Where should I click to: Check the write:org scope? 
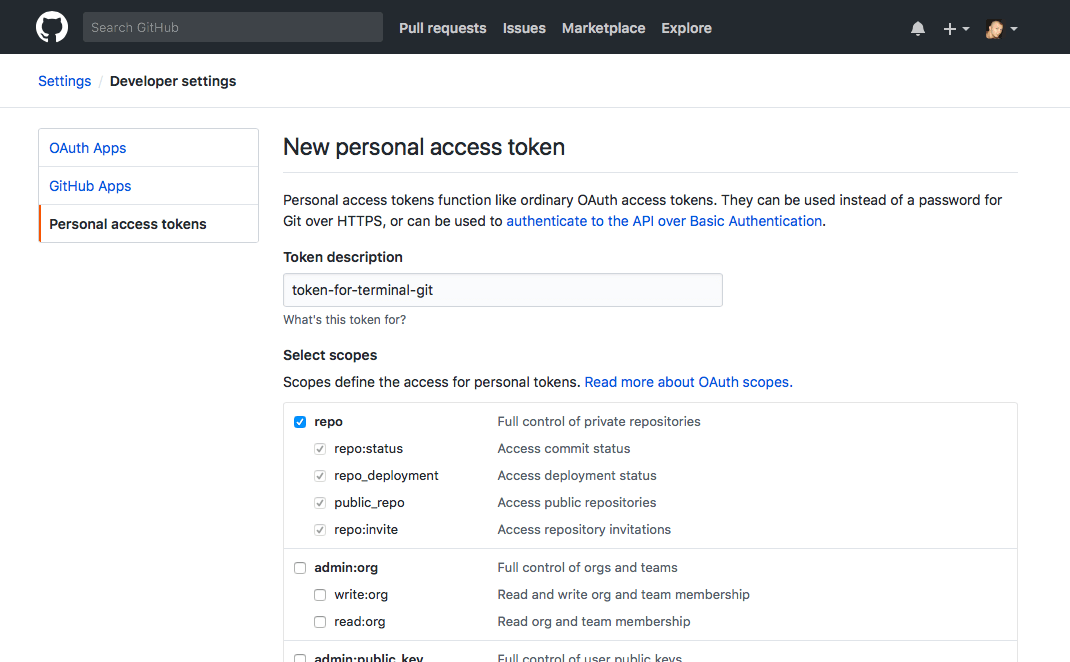(x=320, y=595)
